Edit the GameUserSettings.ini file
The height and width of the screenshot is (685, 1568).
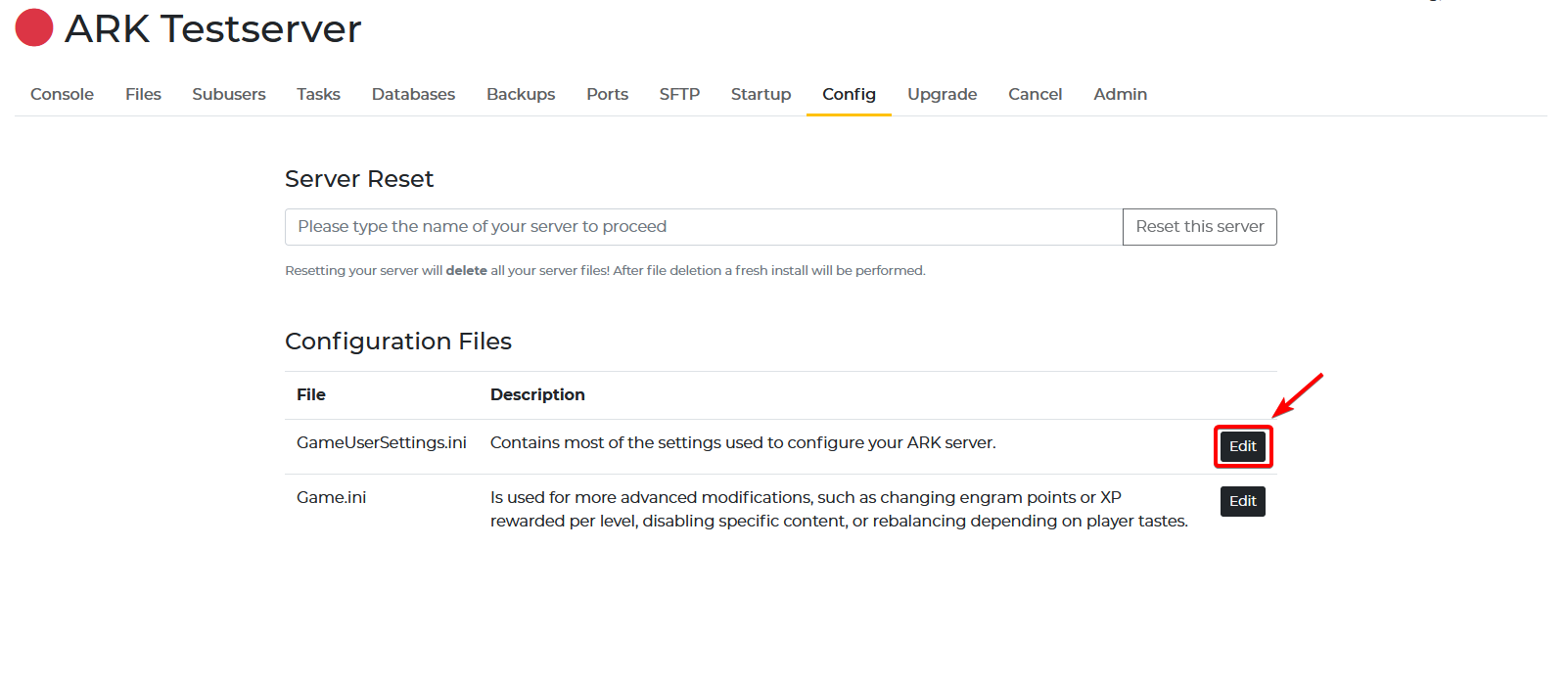point(1243,446)
